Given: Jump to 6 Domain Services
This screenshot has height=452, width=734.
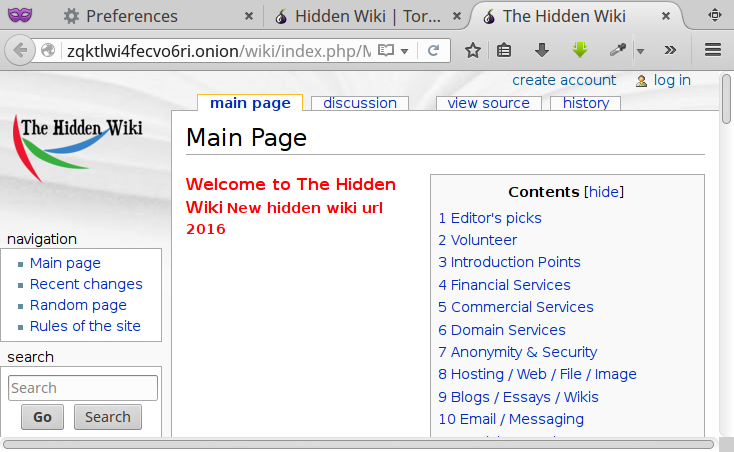Looking at the screenshot, I should coord(502,330).
